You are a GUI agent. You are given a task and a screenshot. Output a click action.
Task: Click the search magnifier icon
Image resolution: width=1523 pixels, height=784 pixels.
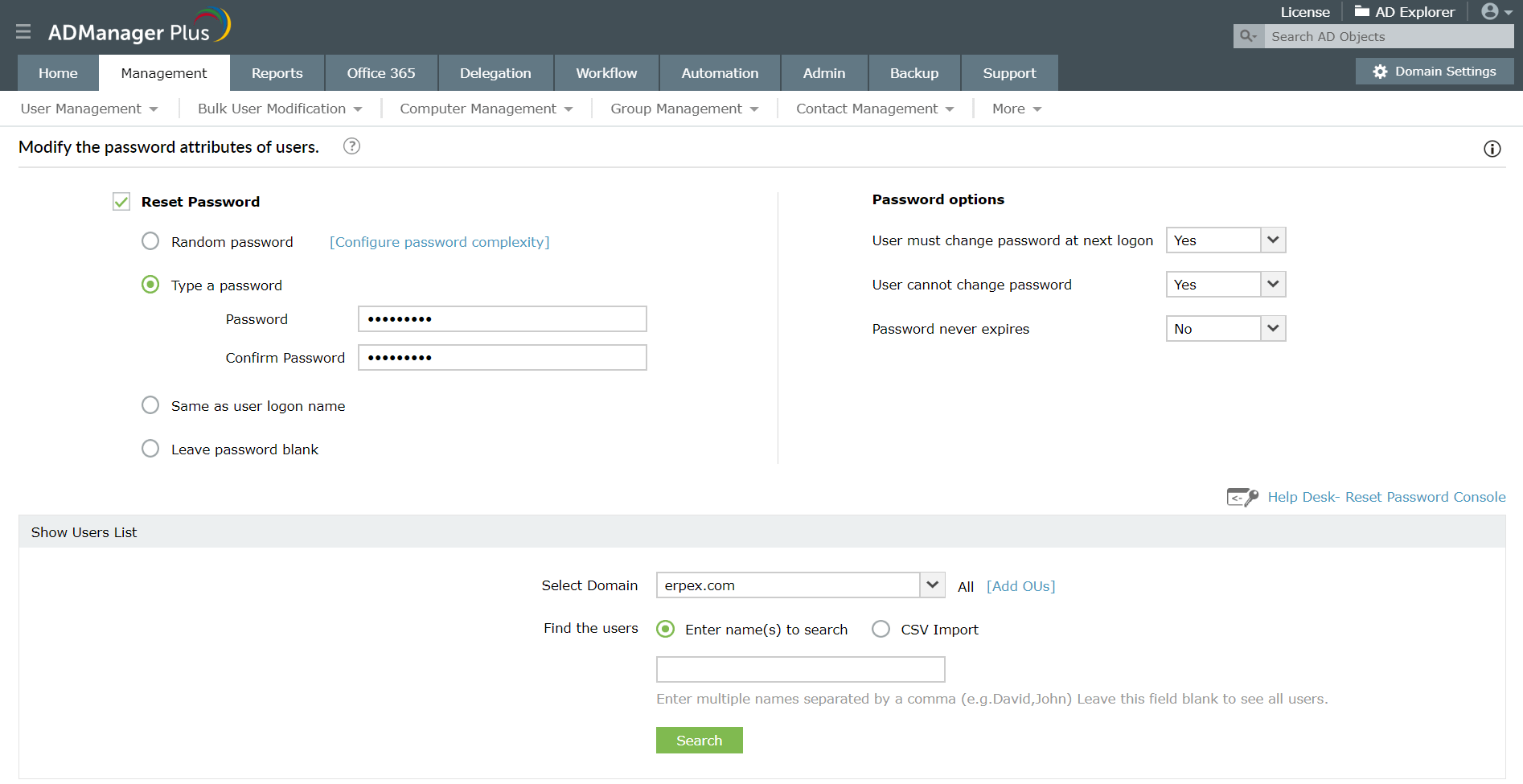tap(1248, 36)
